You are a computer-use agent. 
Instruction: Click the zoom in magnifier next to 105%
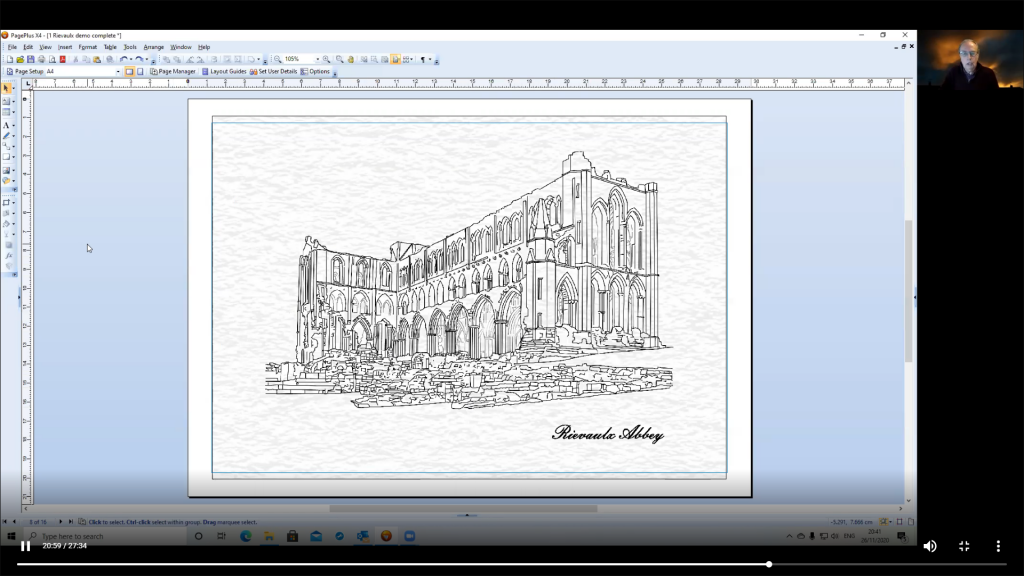(326, 60)
